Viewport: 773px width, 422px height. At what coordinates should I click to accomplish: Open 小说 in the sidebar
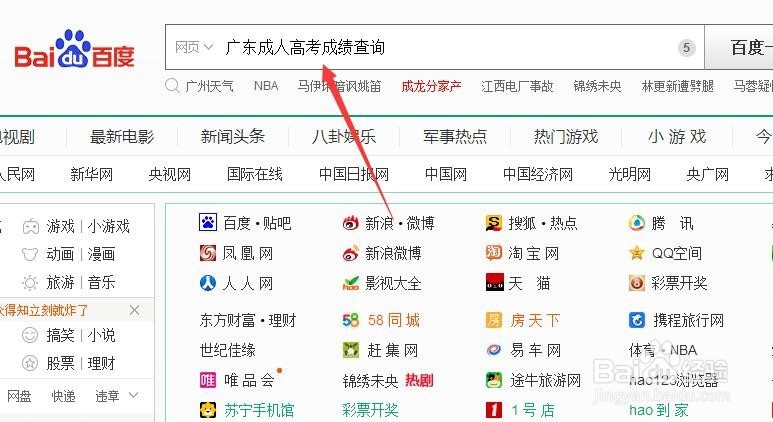[101, 335]
